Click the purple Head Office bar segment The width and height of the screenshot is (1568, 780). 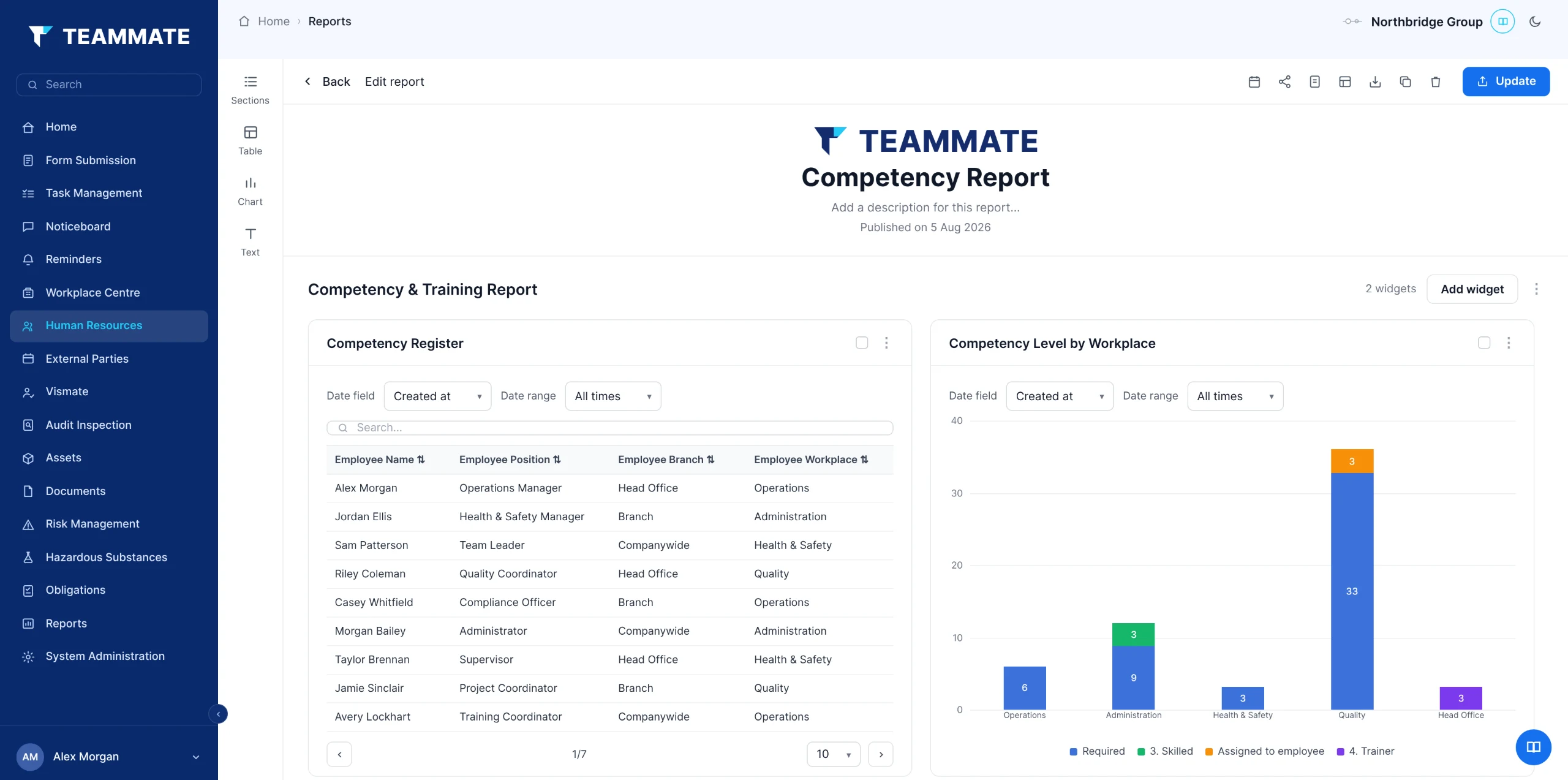tap(1461, 698)
